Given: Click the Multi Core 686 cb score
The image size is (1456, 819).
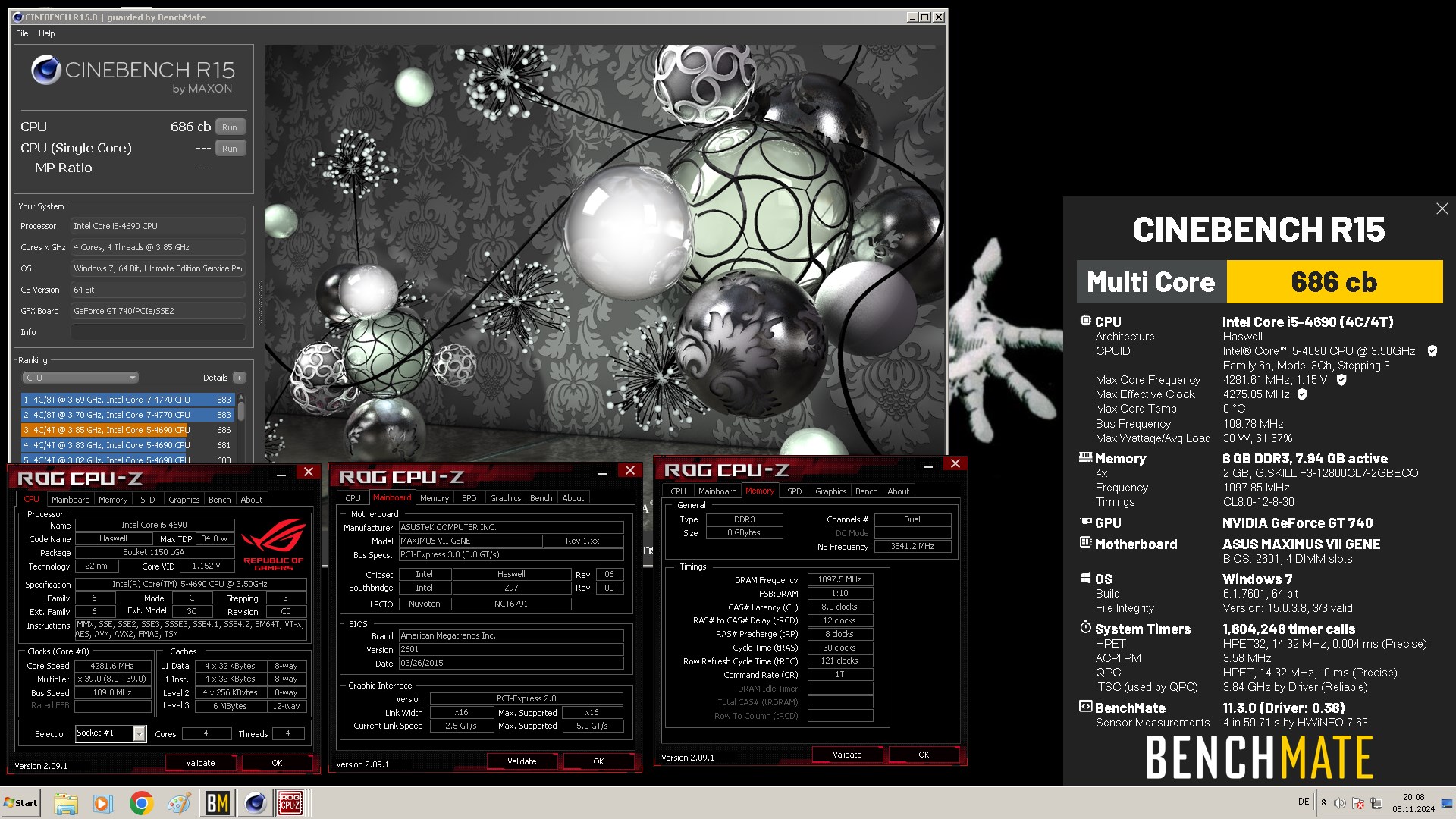Looking at the screenshot, I should [1334, 282].
